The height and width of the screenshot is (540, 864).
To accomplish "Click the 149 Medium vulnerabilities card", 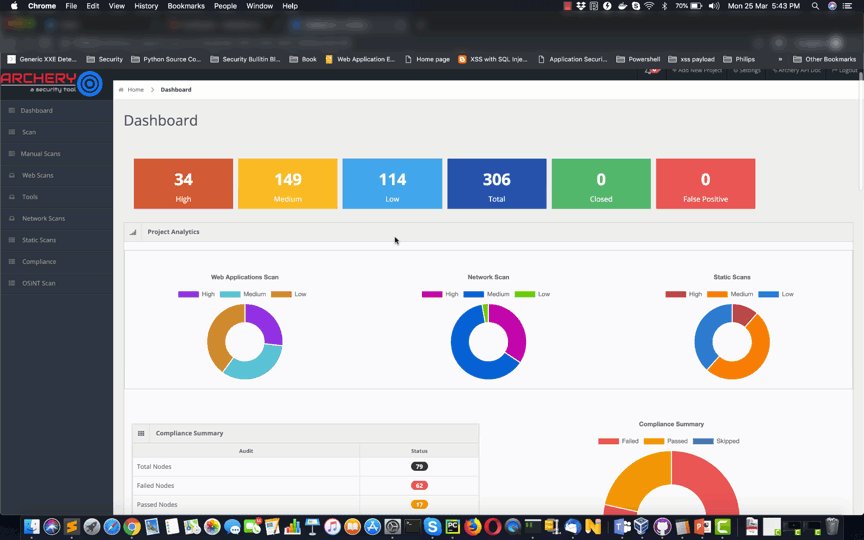I will point(288,183).
